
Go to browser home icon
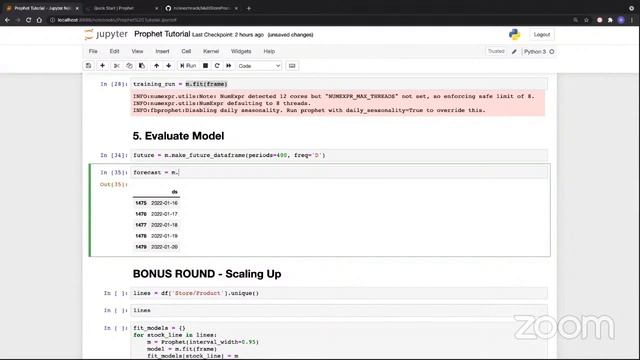click(39, 20)
